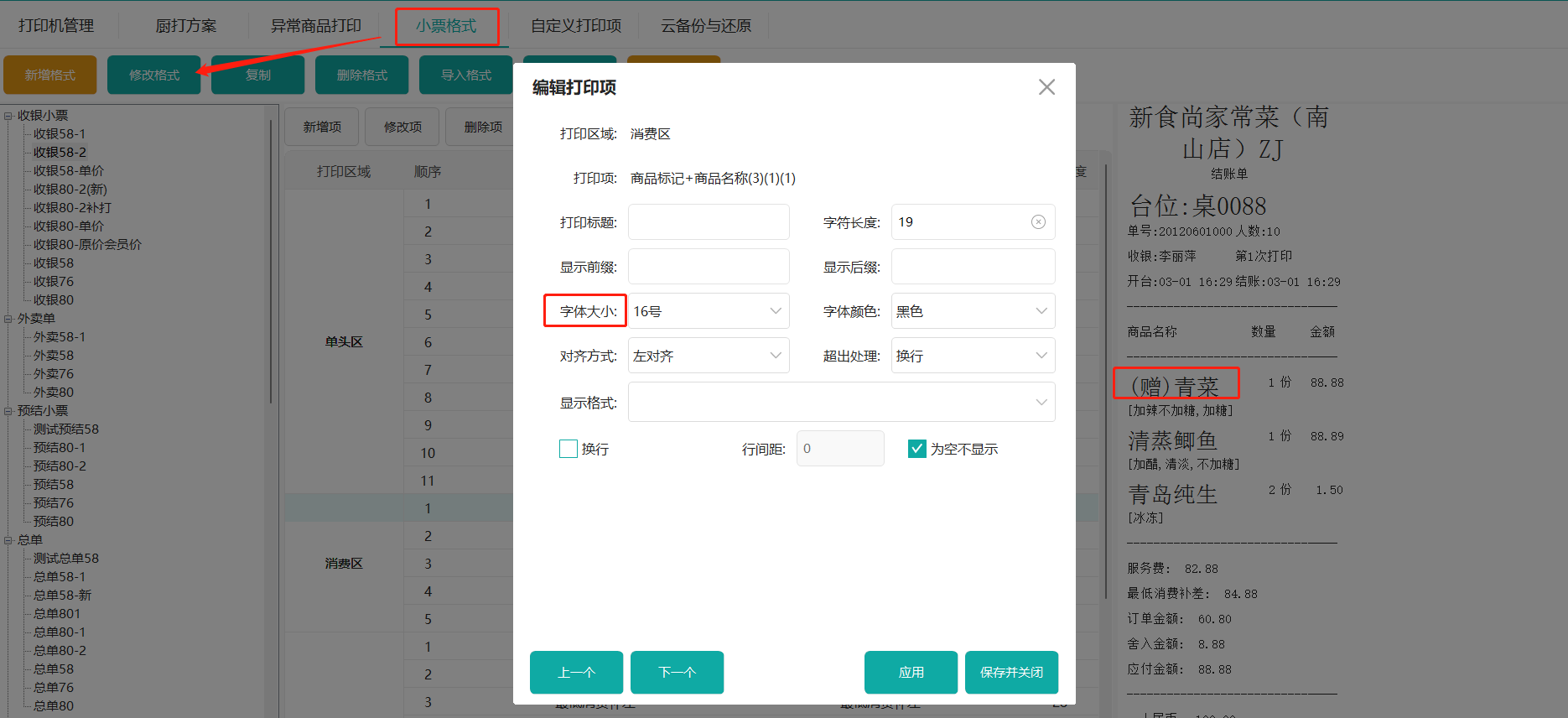Click the 删除格式 button
This screenshot has width=1568, height=718.
(x=362, y=75)
